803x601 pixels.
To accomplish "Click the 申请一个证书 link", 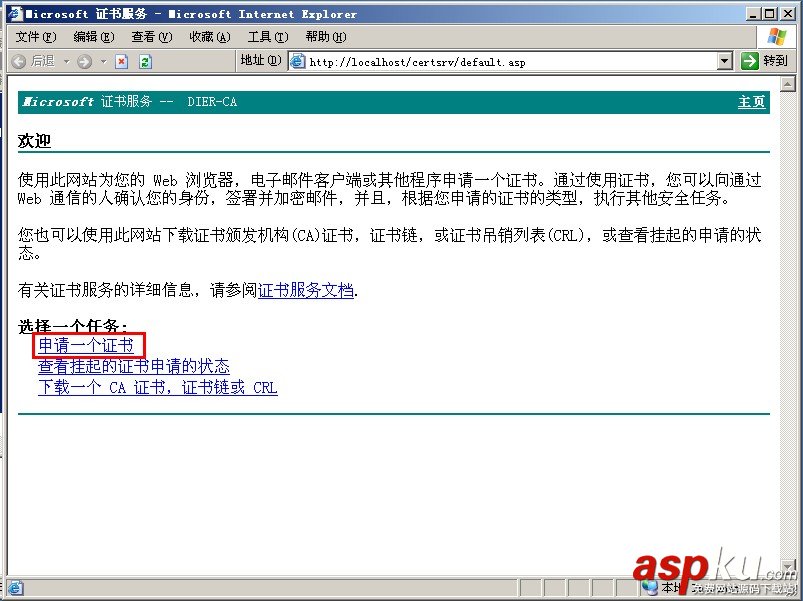I will (x=86, y=346).
